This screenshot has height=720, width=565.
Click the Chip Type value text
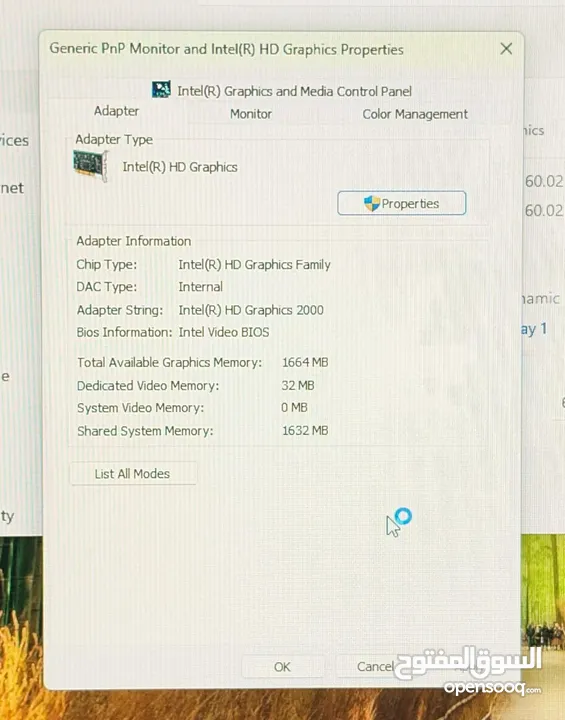click(254, 264)
